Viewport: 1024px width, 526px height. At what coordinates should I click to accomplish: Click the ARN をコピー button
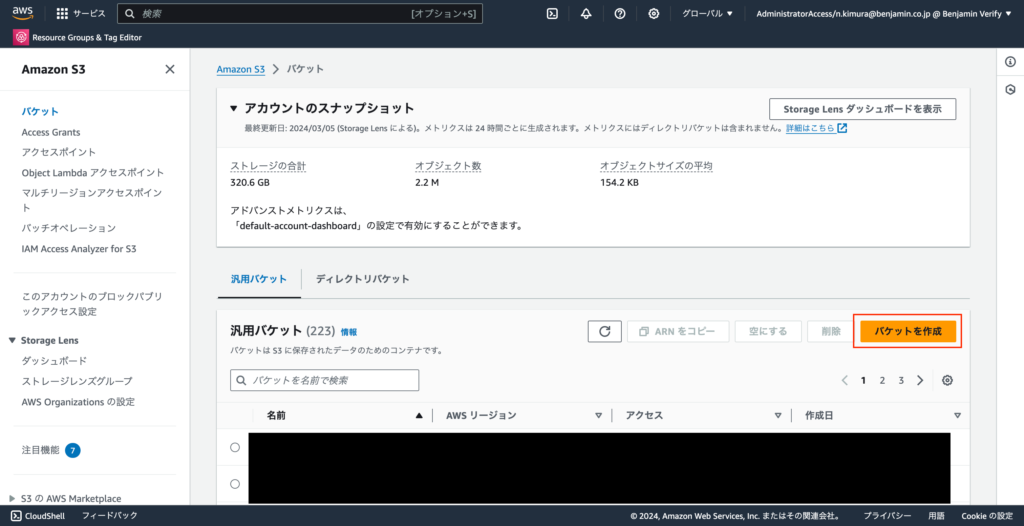pyautogui.click(x=677, y=331)
